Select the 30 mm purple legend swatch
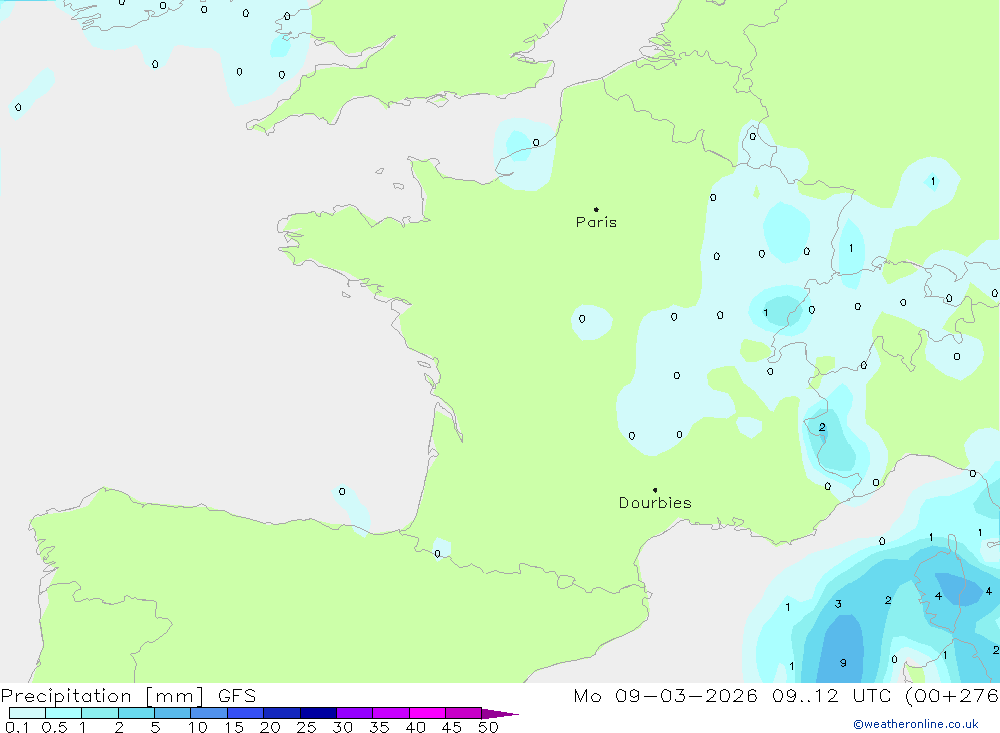Viewport: 1000px width, 733px height. [354, 713]
